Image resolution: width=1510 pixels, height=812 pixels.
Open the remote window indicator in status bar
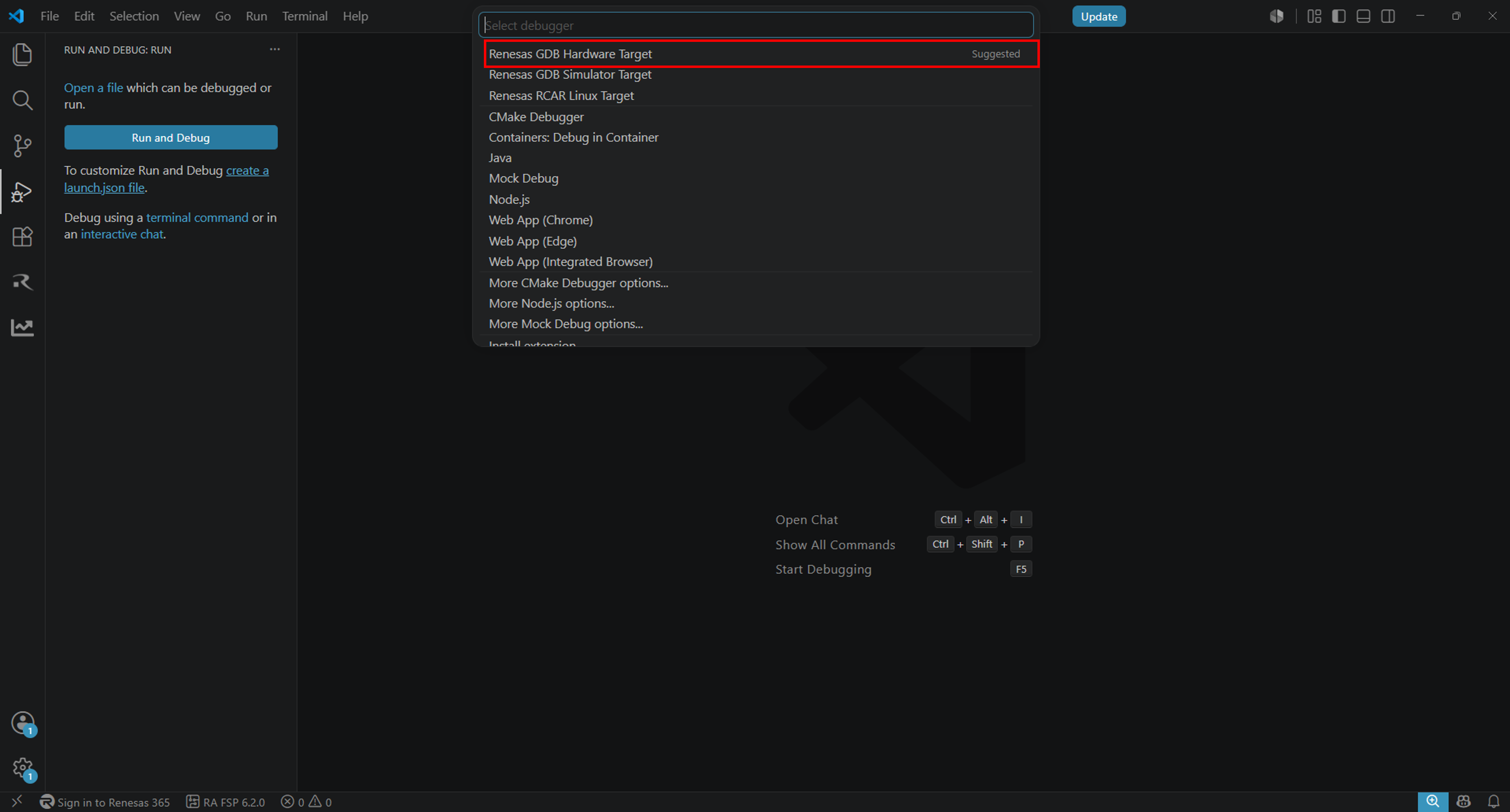pyautogui.click(x=17, y=801)
